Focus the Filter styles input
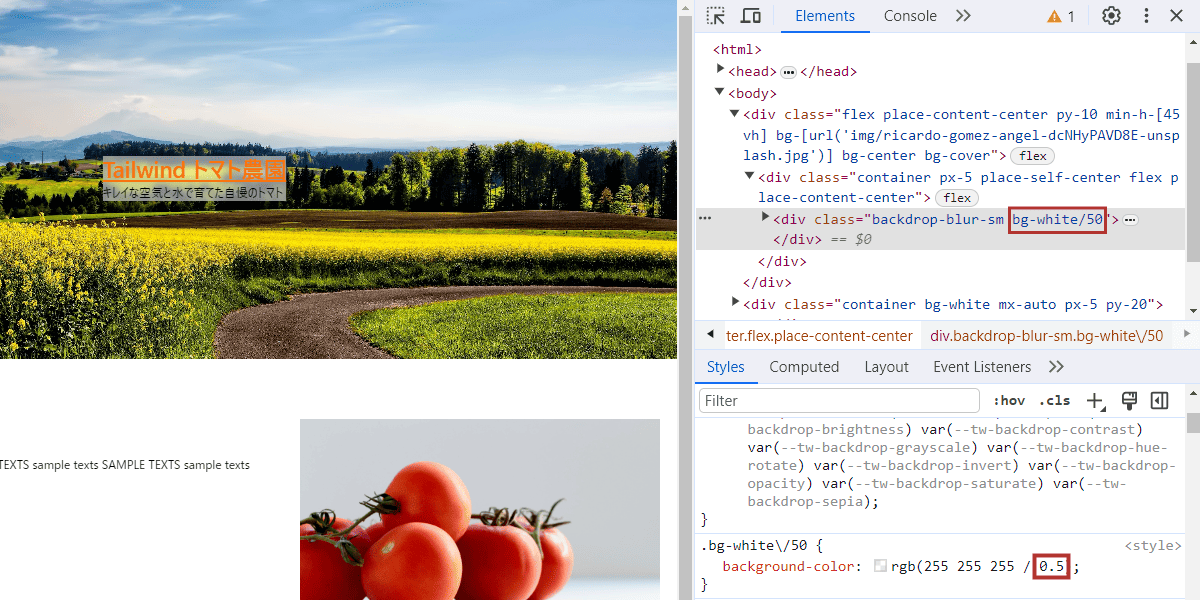 tap(839, 401)
